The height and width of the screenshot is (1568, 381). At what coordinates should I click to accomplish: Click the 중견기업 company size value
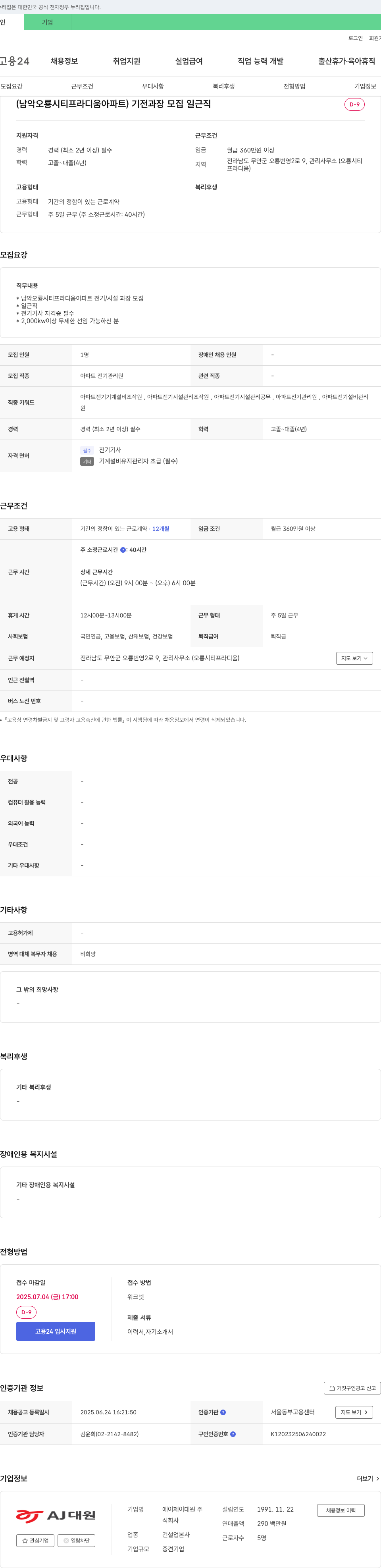tap(173, 1549)
